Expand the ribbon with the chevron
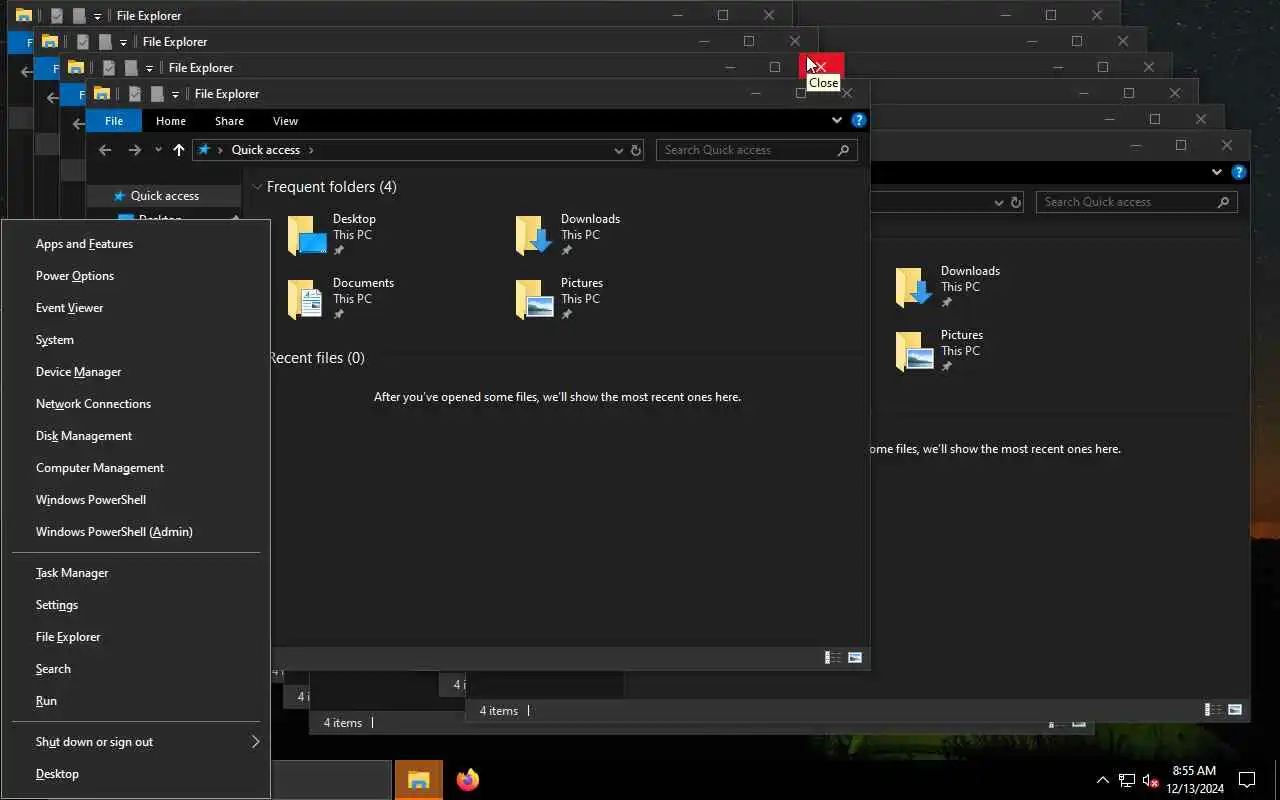The height and width of the screenshot is (800, 1280). 837,120
